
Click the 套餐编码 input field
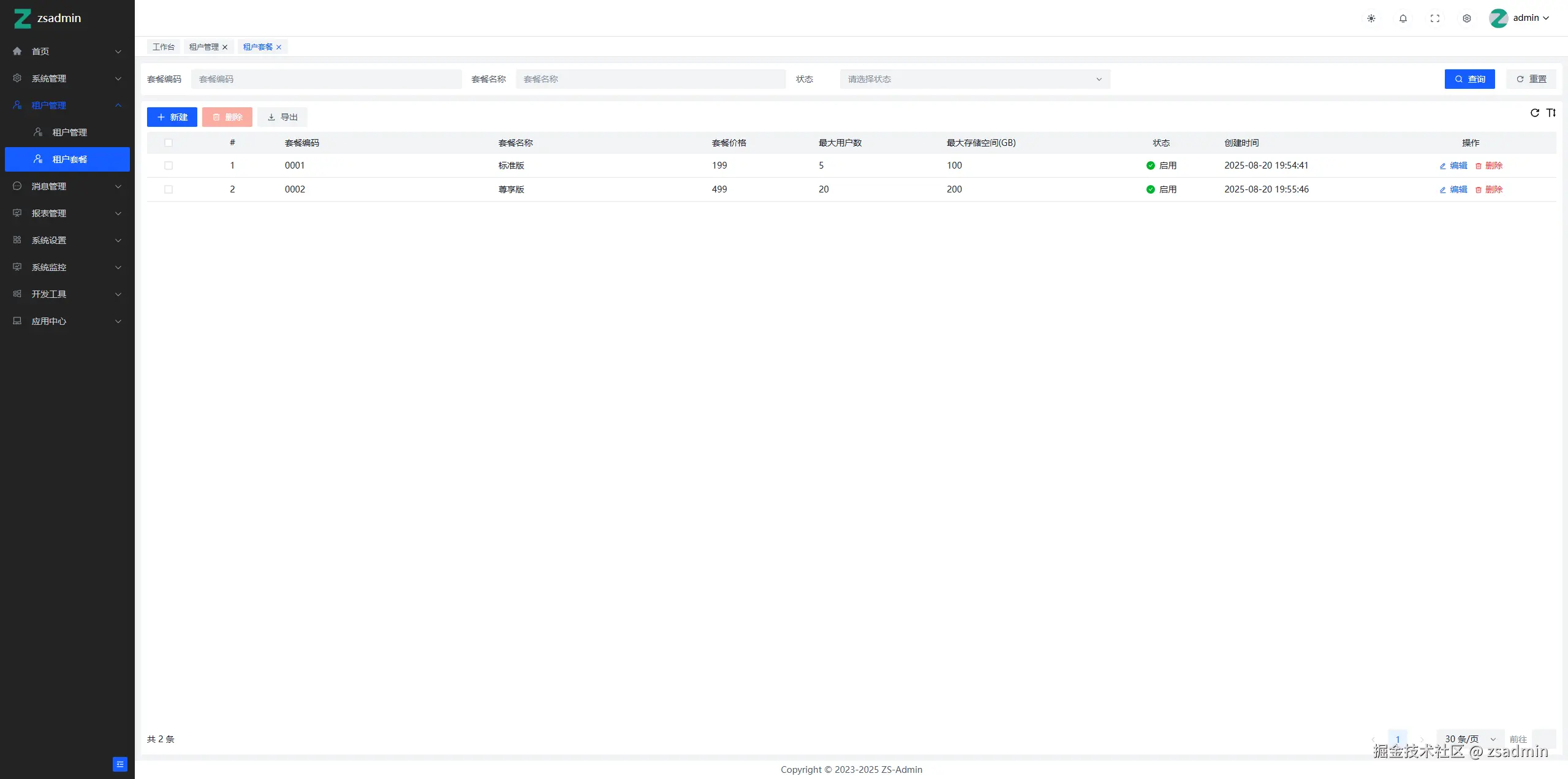(326, 79)
